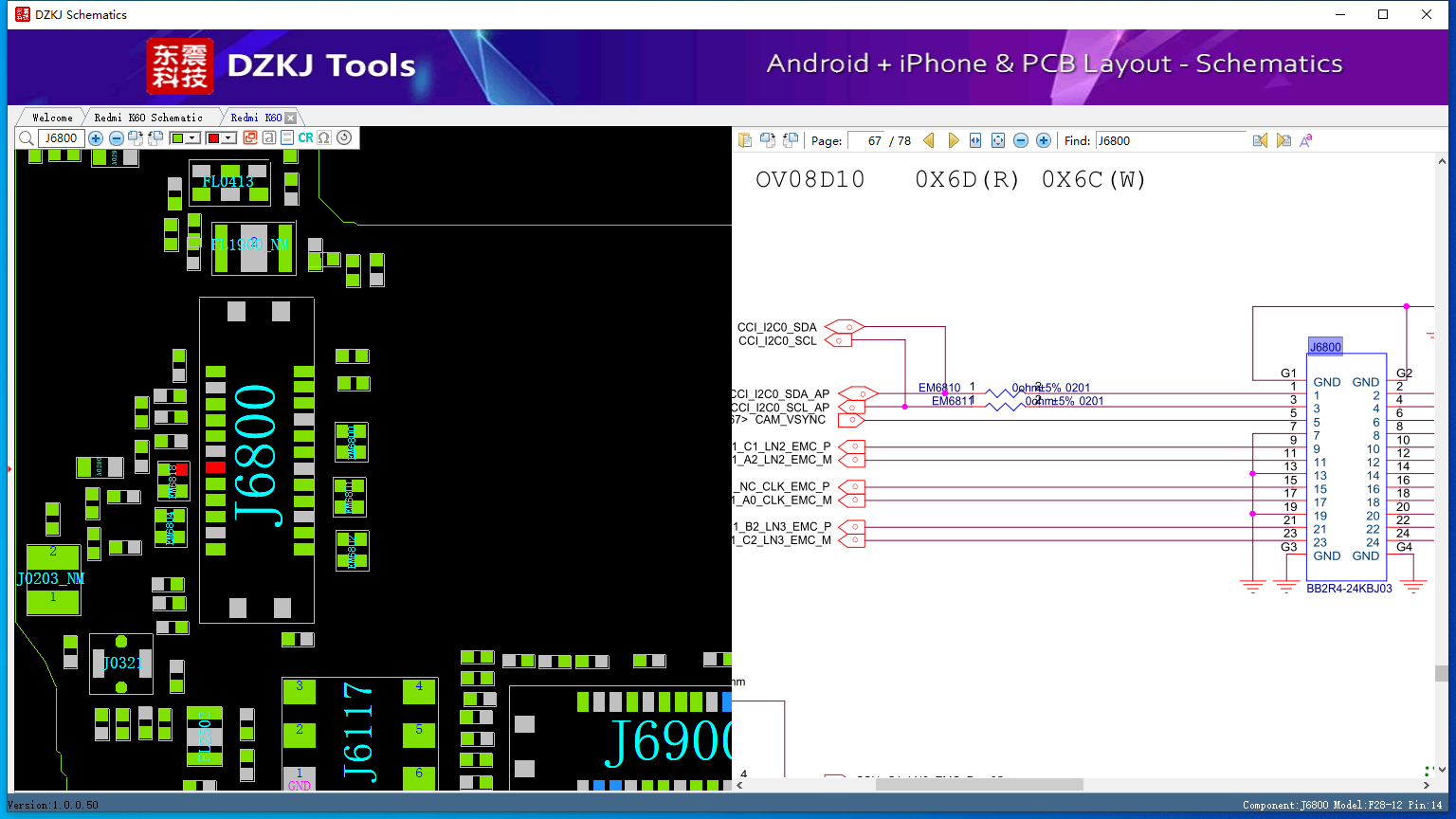Select the Redmi K60 PCB layout tab
This screenshot has width=1456, height=819.
256,118
